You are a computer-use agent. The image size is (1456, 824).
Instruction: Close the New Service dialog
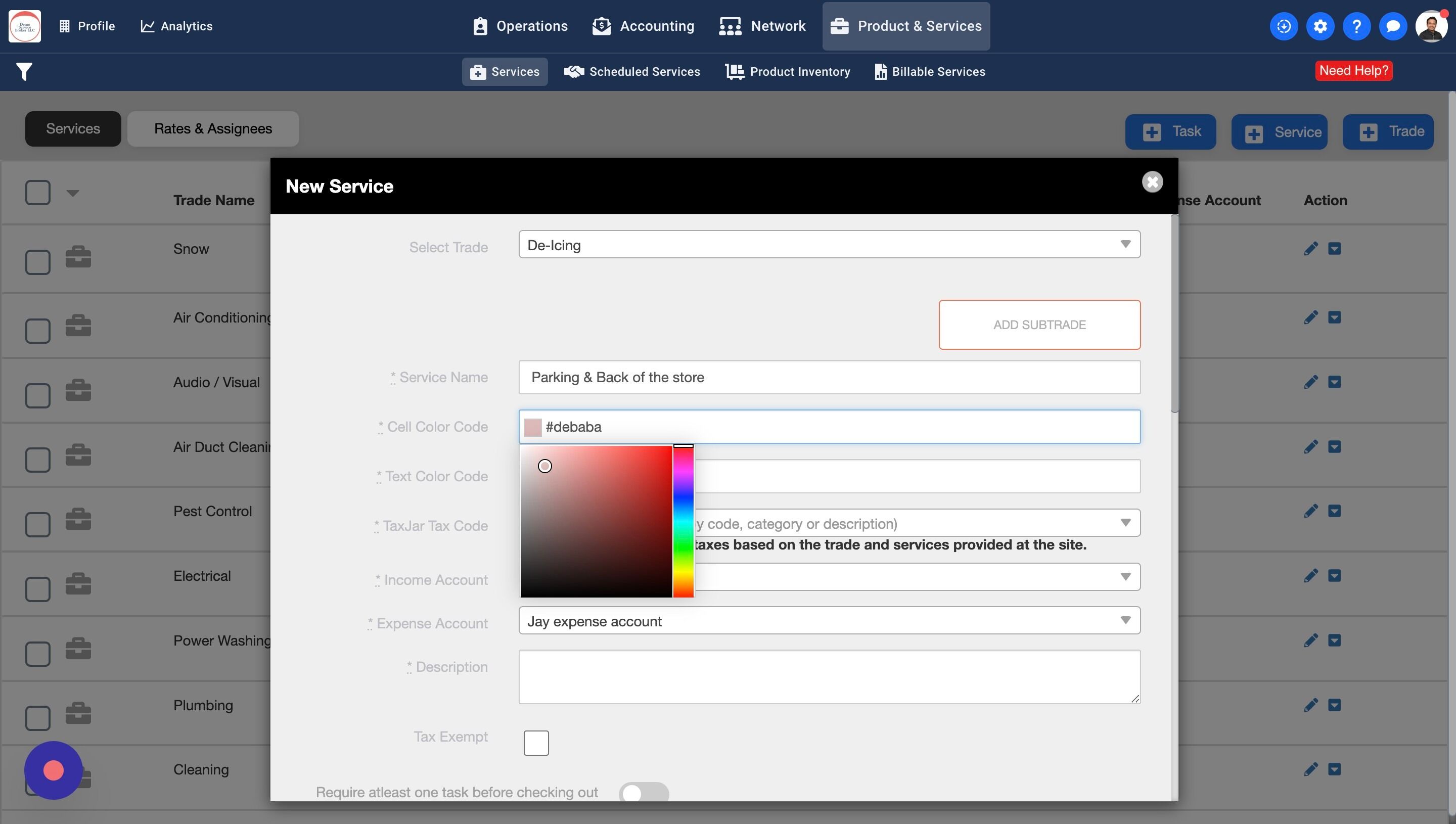pos(1152,182)
